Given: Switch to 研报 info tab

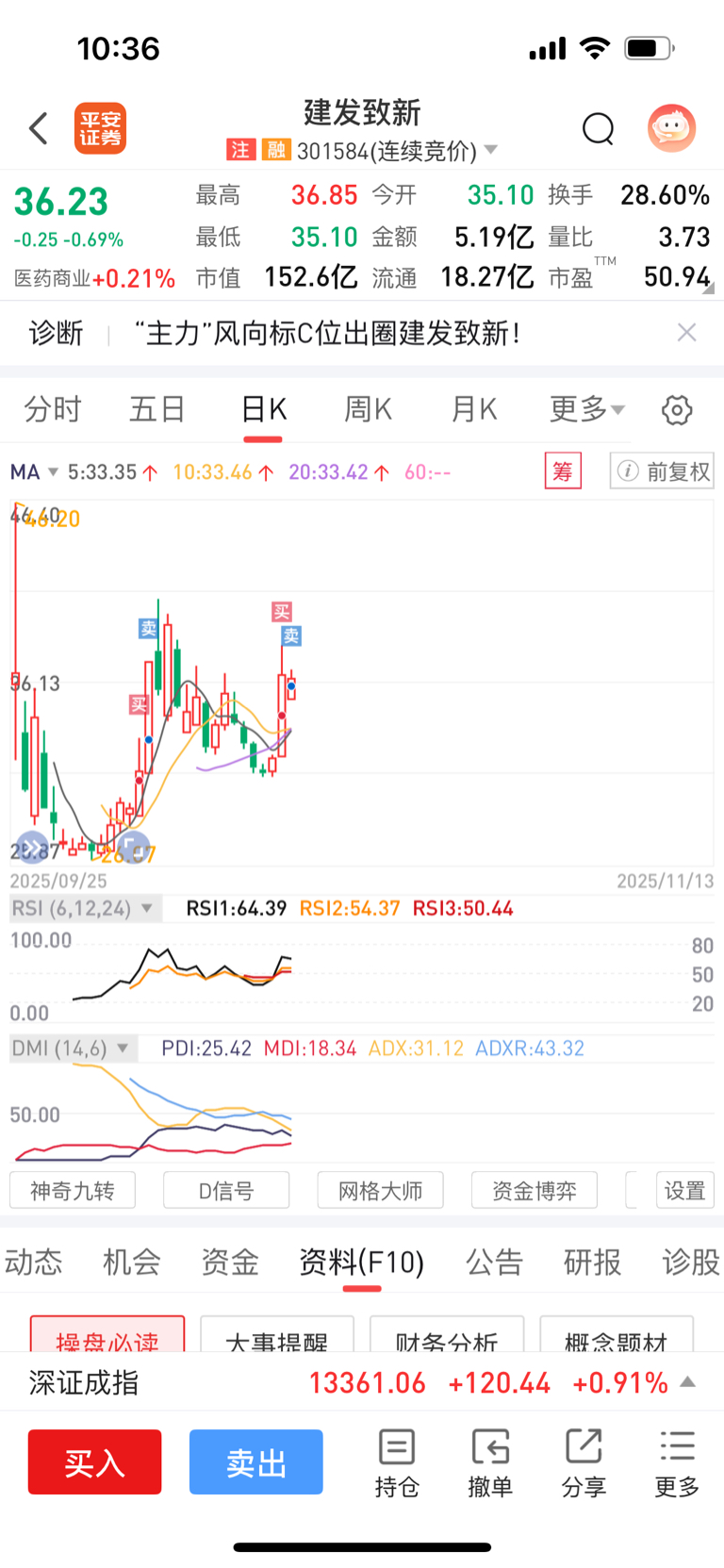Looking at the screenshot, I should coord(593,1262).
